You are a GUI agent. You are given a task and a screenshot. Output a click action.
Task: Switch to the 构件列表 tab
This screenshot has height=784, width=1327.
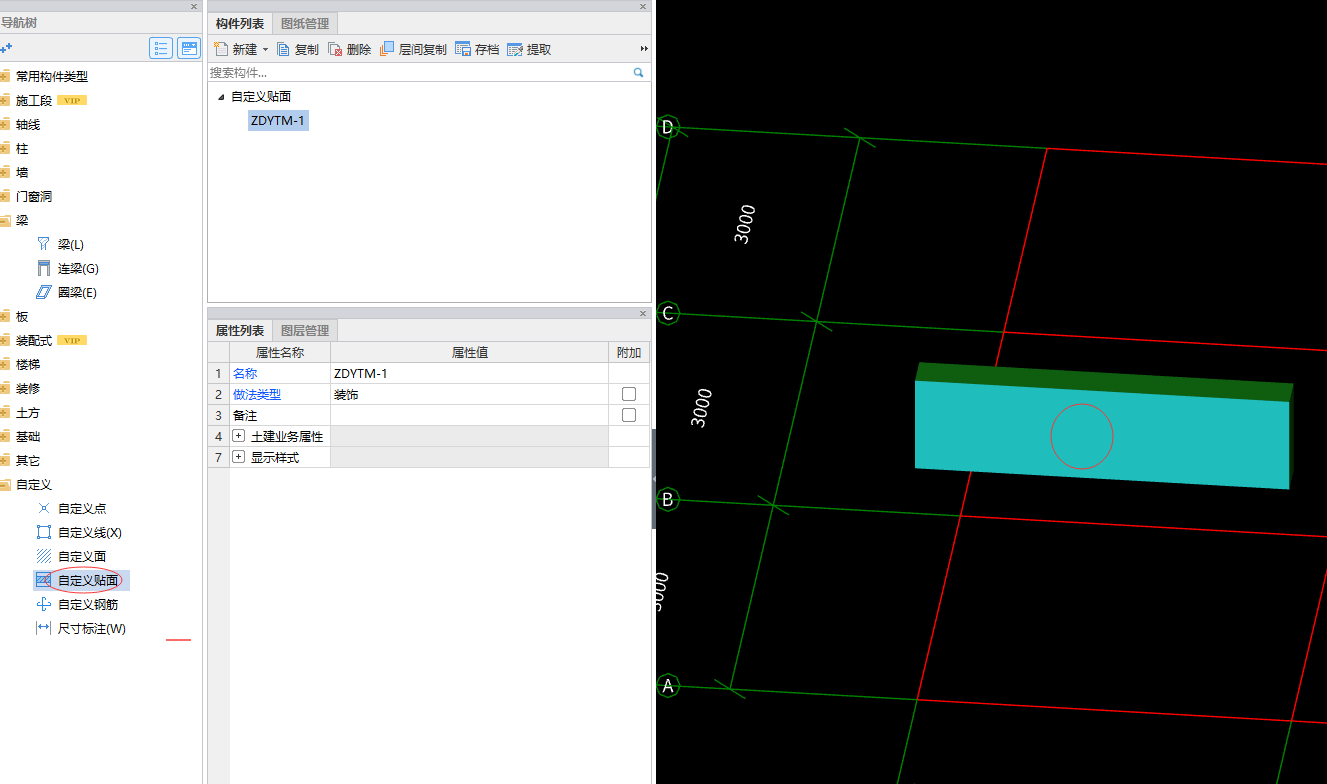240,23
